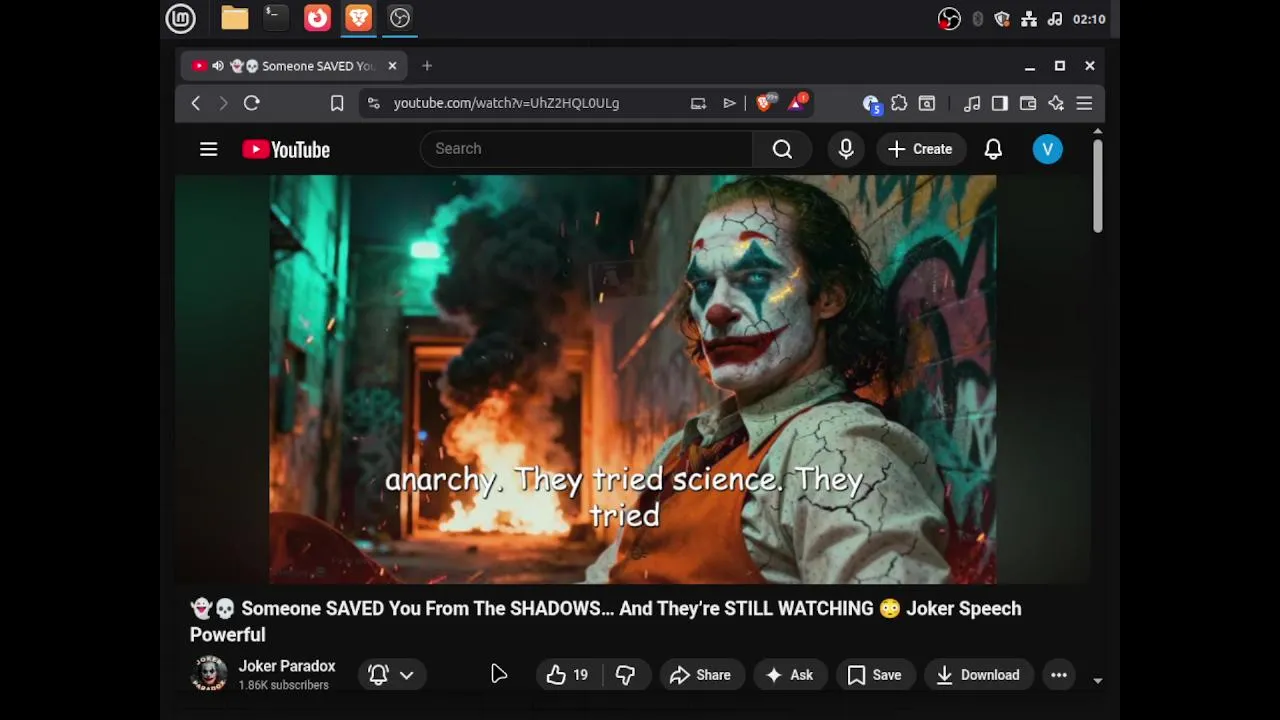Open the Files folder launcher in panel

coord(235,18)
